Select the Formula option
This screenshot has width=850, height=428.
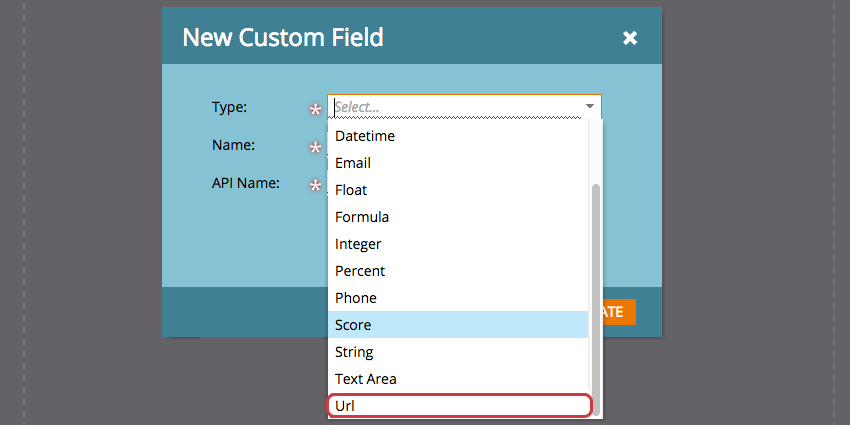(x=362, y=217)
